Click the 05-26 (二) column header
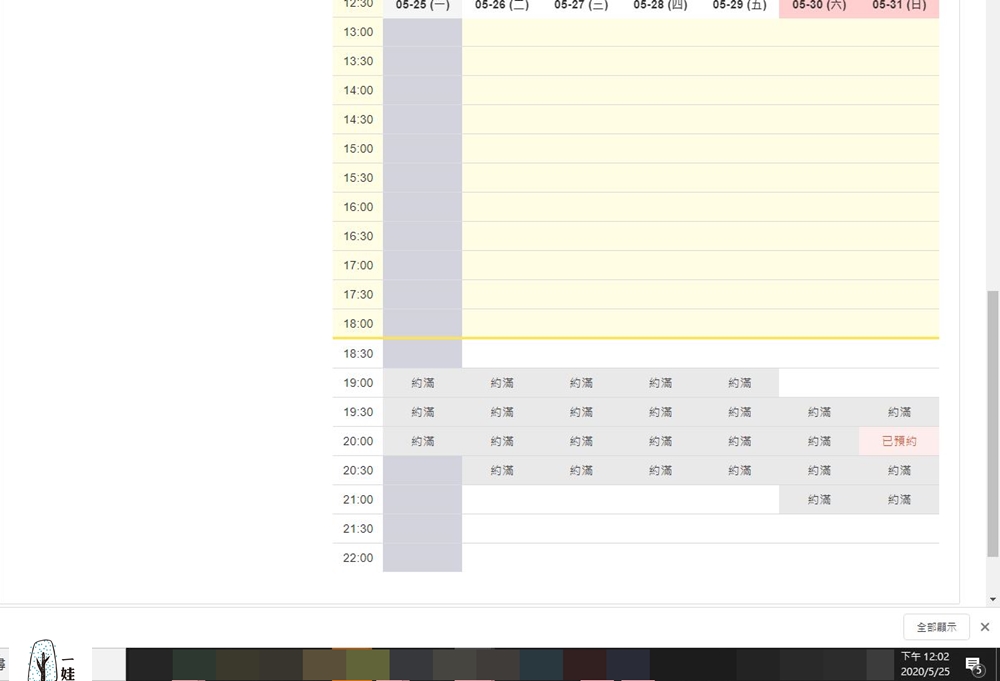This screenshot has height=681, width=1000. click(x=502, y=6)
